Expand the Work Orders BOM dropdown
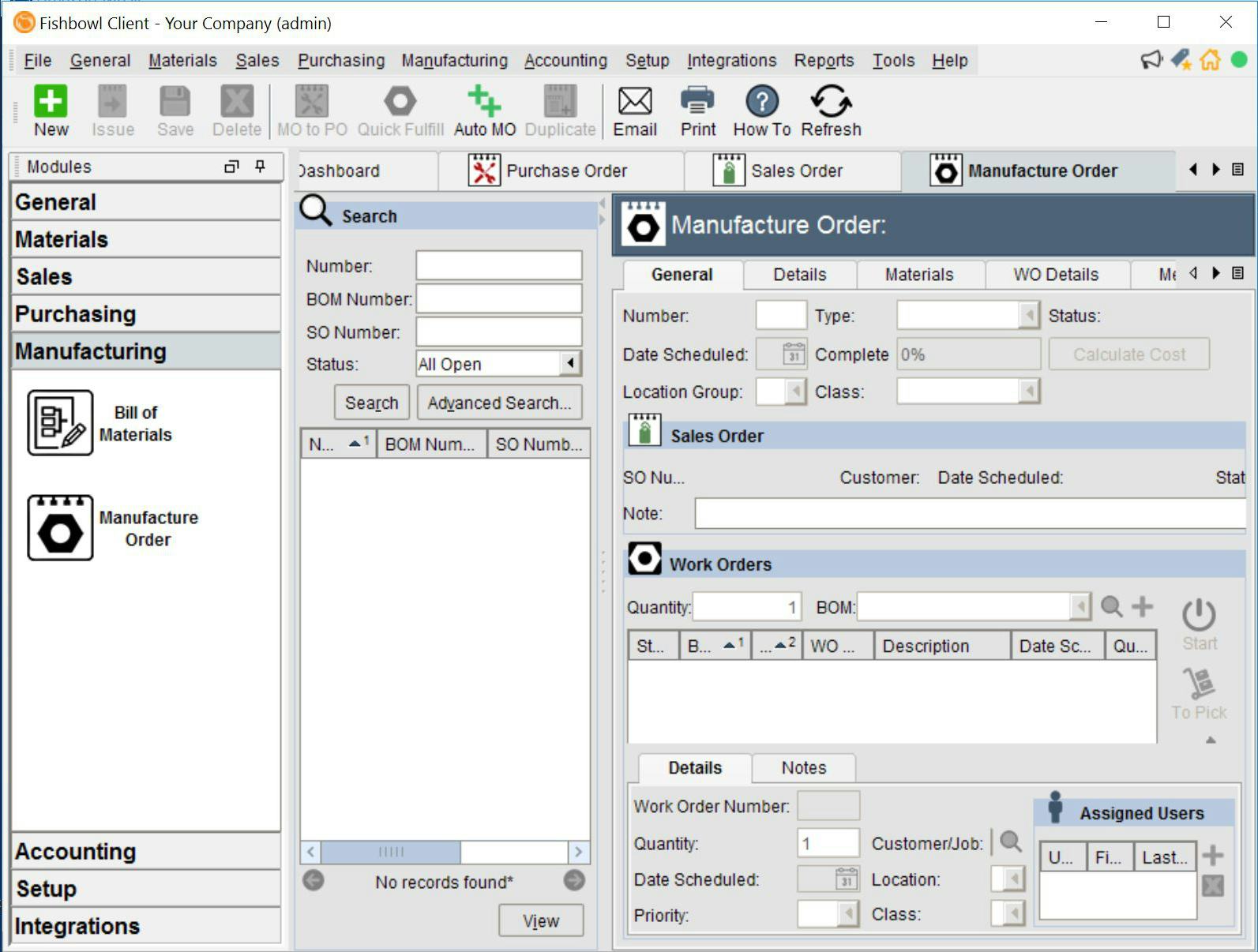This screenshot has height=952, width=1258. (1080, 607)
